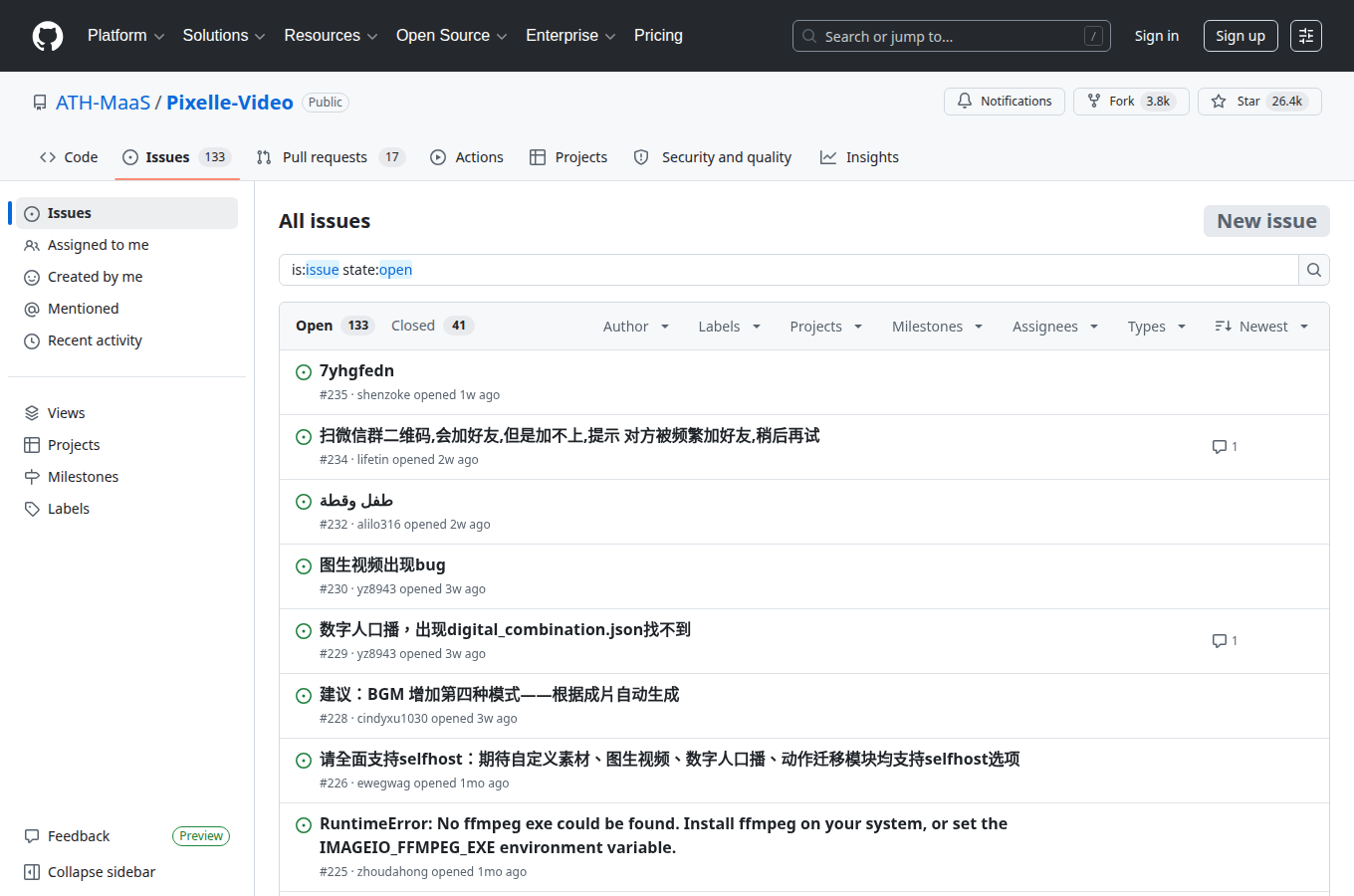Click the Sign up button
This screenshot has width=1354, height=896.
coord(1241,36)
